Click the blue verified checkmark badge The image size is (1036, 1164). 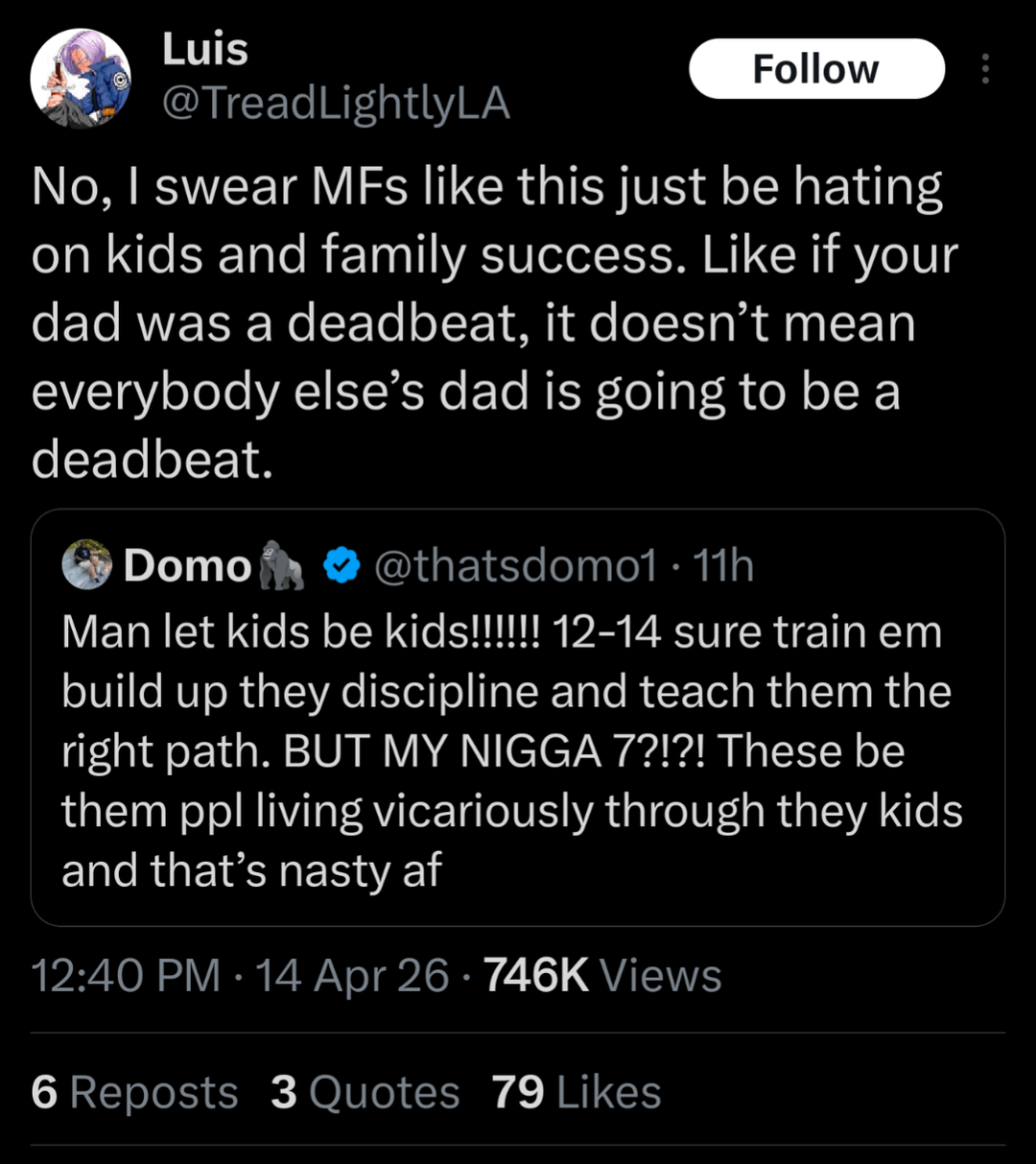pos(340,566)
